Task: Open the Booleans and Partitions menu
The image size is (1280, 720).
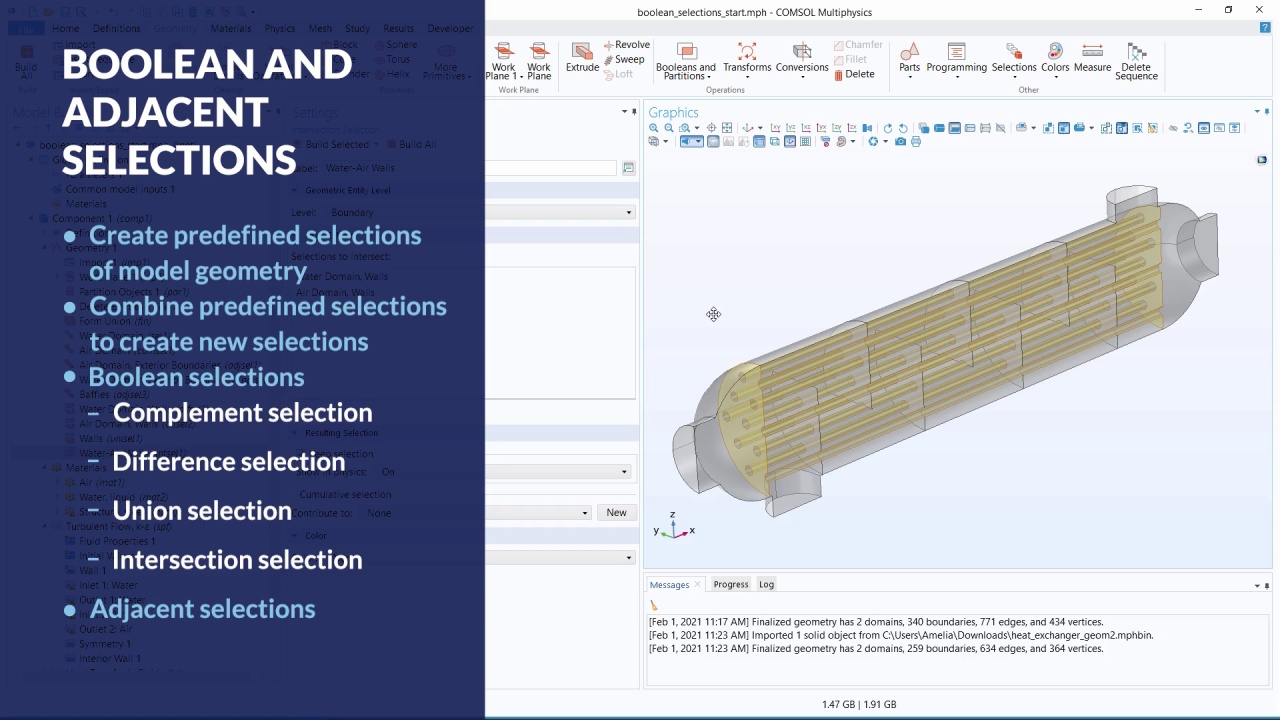Action: coord(686,62)
